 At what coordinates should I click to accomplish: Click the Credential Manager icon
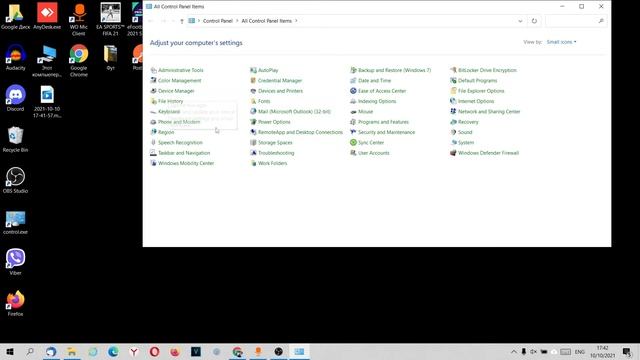point(253,80)
